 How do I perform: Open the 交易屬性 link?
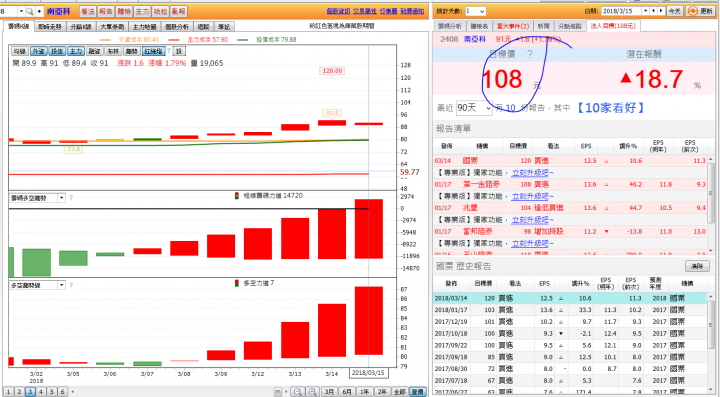[365, 11]
